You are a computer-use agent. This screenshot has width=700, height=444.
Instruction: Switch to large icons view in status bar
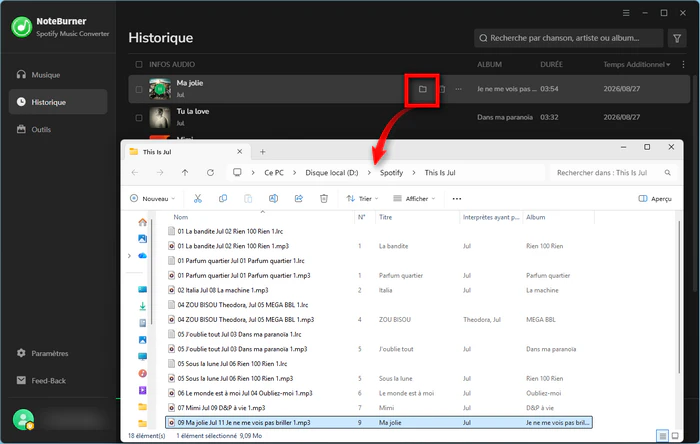[x=675, y=436]
